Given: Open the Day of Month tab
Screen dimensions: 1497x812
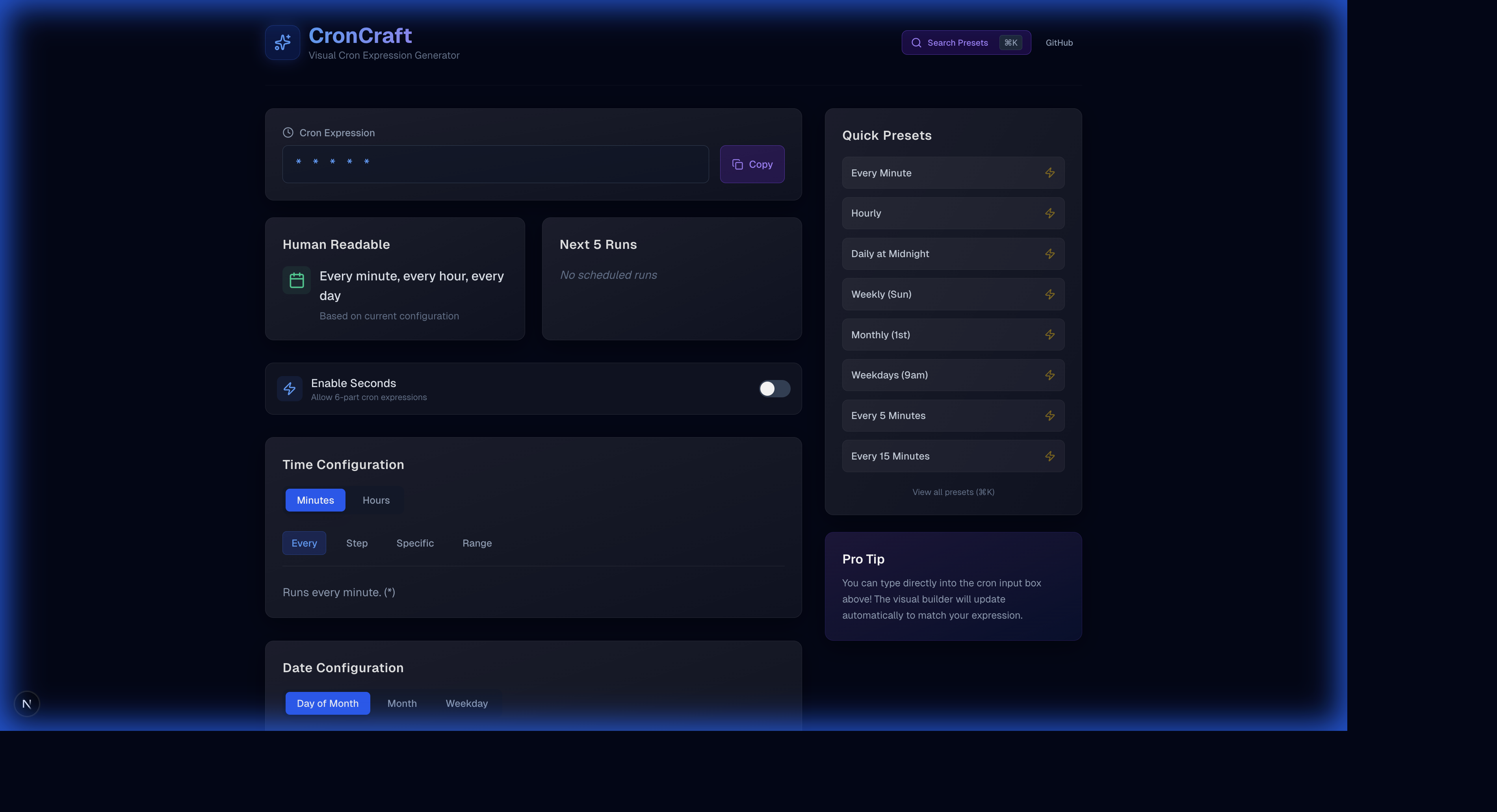Looking at the screenshot, I should point(328,703).
